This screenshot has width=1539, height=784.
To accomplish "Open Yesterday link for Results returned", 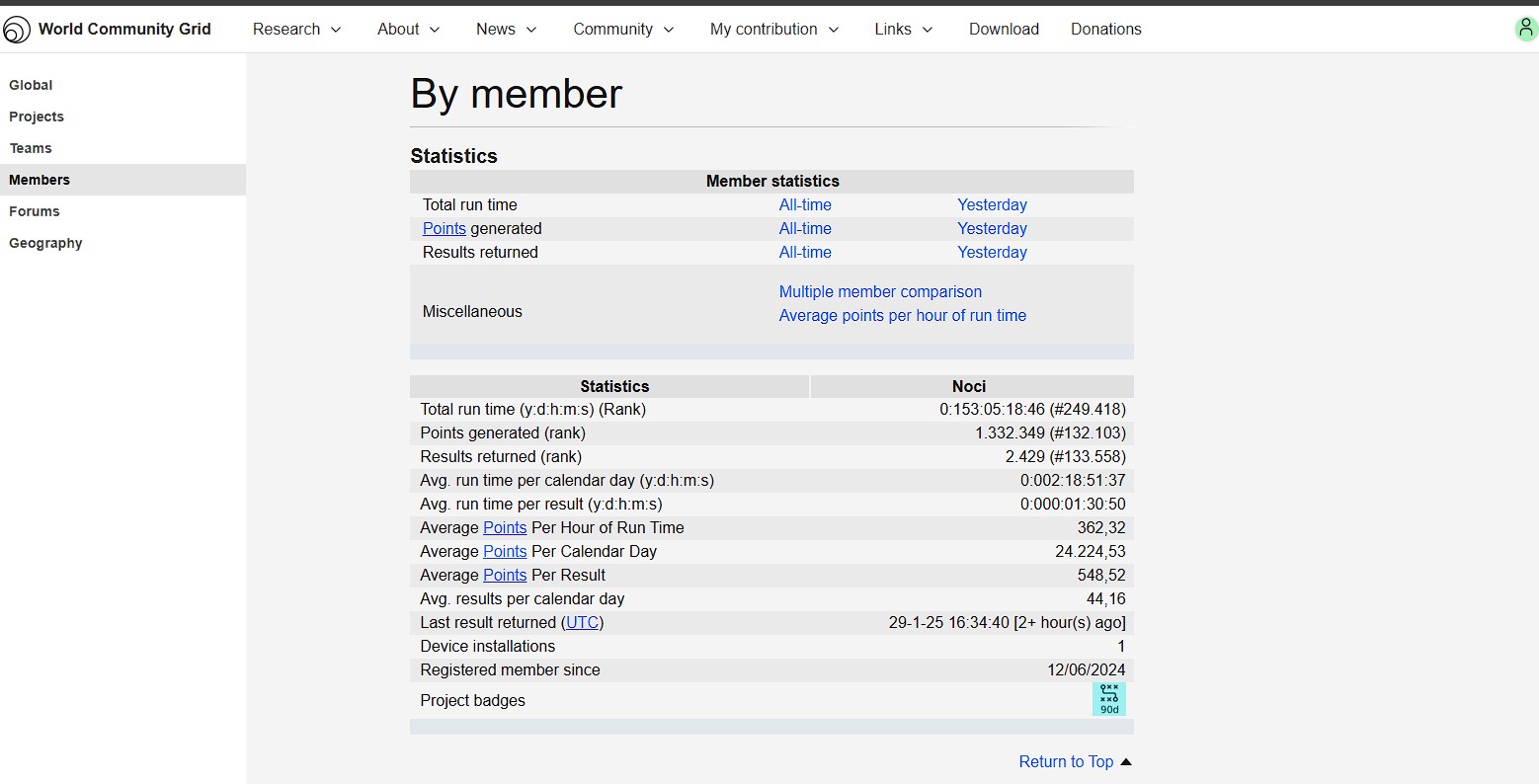I will [x=992, y=252].
